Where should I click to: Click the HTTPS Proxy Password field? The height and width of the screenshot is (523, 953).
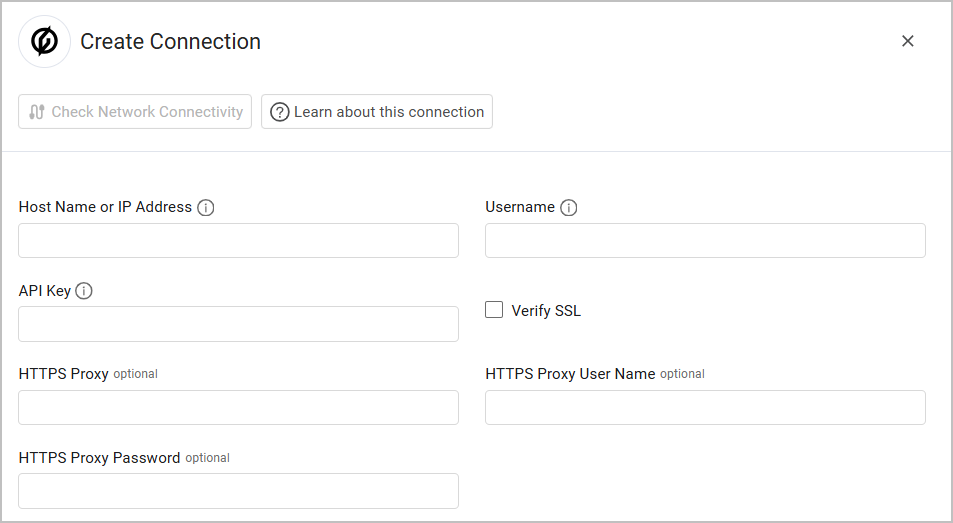[x=238, y=491]
